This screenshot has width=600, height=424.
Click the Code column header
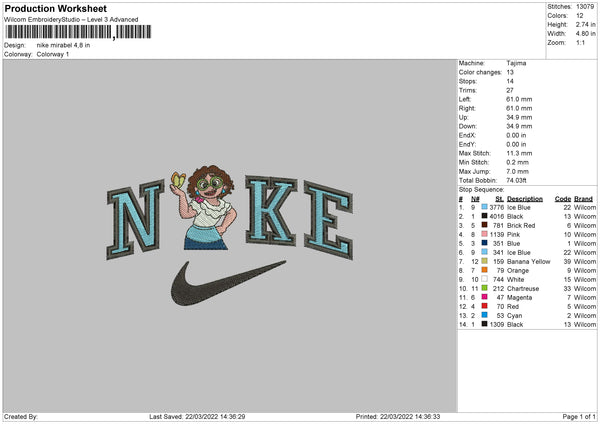[x=562, y=199]
